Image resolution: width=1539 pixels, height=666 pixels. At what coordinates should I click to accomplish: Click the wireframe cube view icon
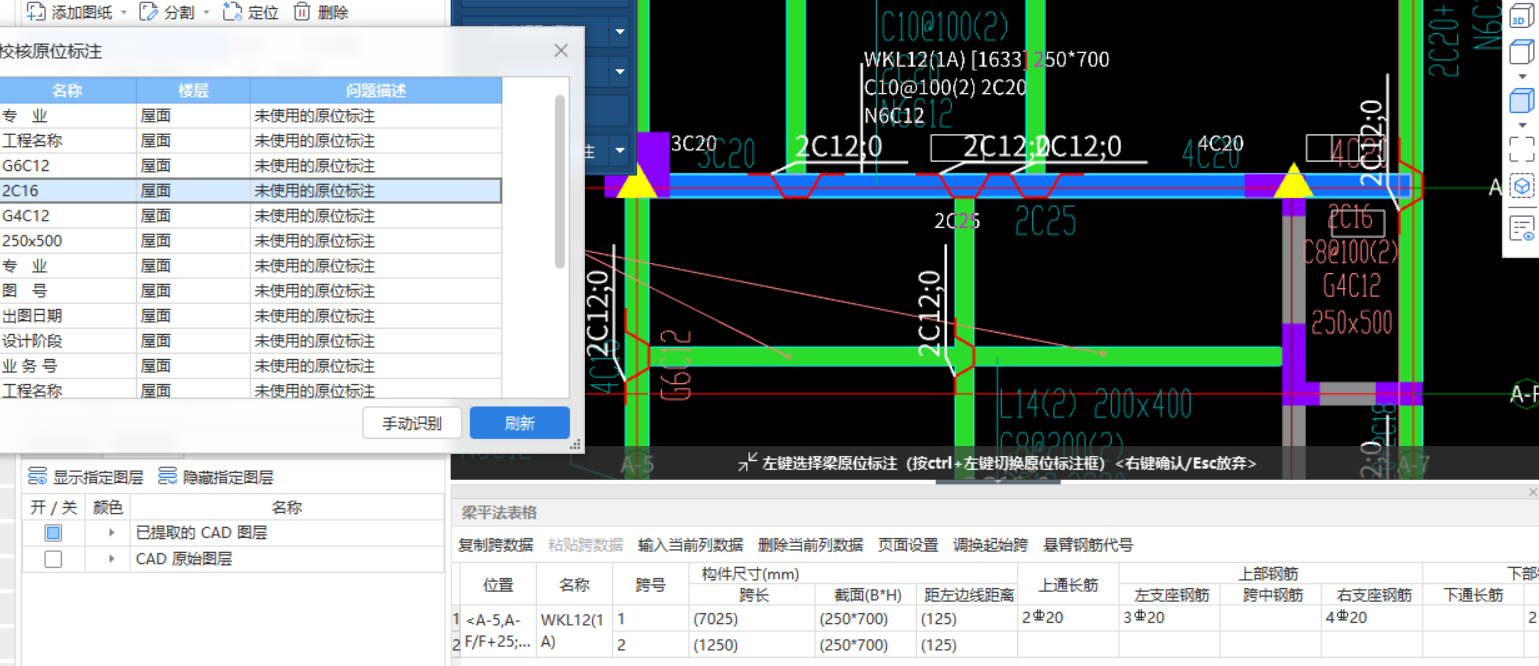(1521, 51)
